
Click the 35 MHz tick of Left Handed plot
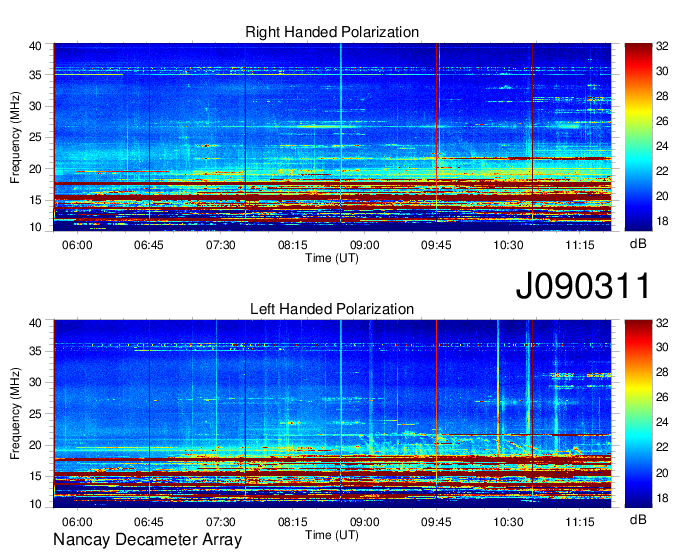pyautogui.click(x=35, y=351)
